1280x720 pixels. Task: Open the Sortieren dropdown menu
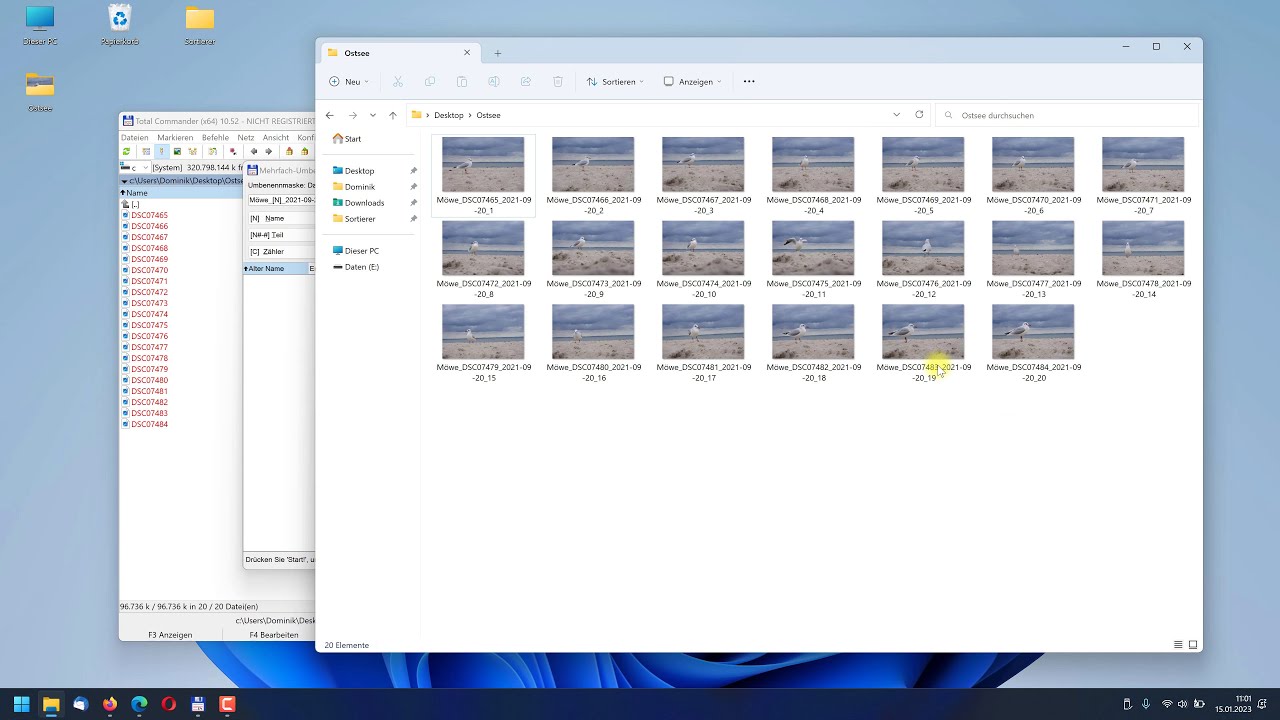(615, 81)
